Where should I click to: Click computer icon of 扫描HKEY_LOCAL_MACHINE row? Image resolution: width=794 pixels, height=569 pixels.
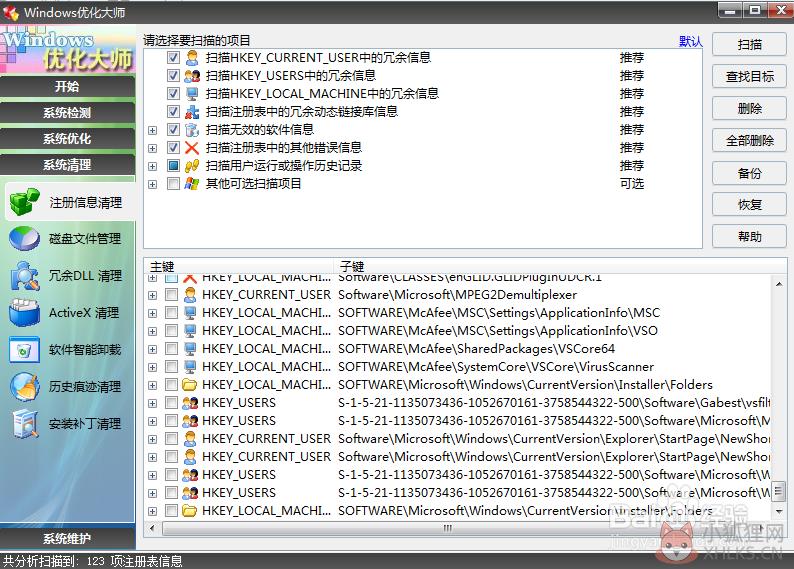191,94
